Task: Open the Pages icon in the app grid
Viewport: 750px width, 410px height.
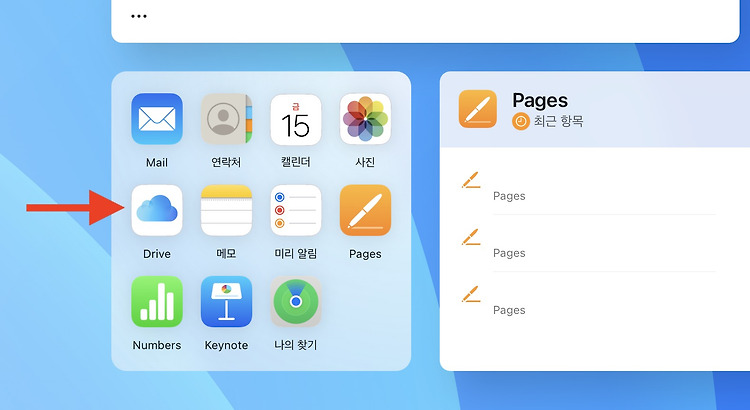Action: 365,210
